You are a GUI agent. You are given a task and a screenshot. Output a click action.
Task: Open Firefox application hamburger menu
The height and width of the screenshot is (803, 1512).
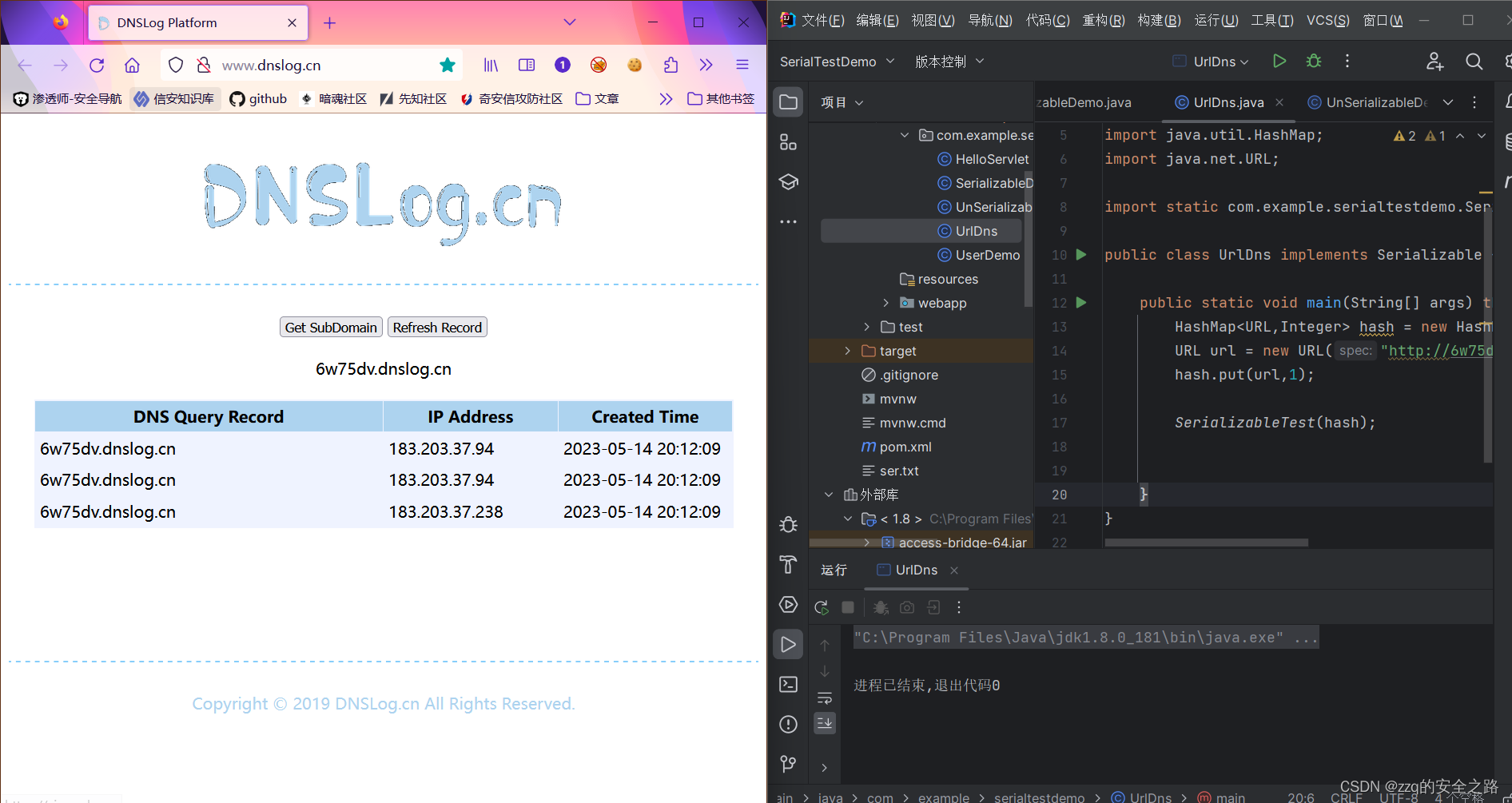click(x=742, y=66)
